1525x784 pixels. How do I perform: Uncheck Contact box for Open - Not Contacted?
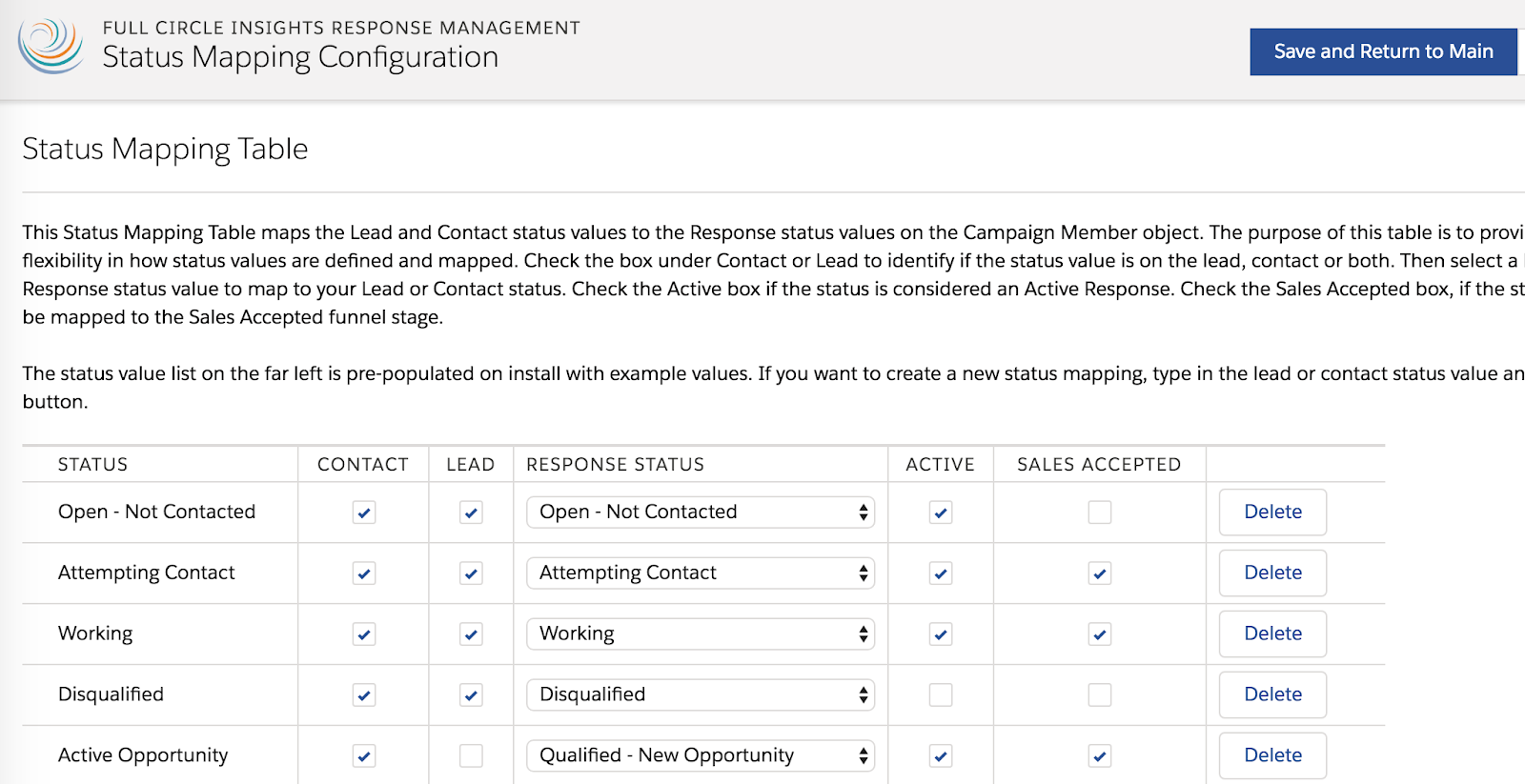tap(364, 513)
